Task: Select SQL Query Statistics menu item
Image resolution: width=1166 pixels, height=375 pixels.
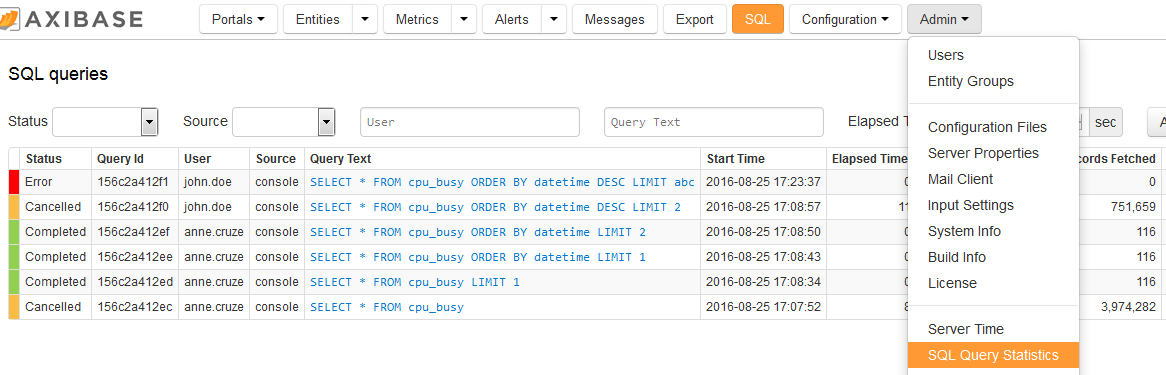Action: click(x=993, y=356)
